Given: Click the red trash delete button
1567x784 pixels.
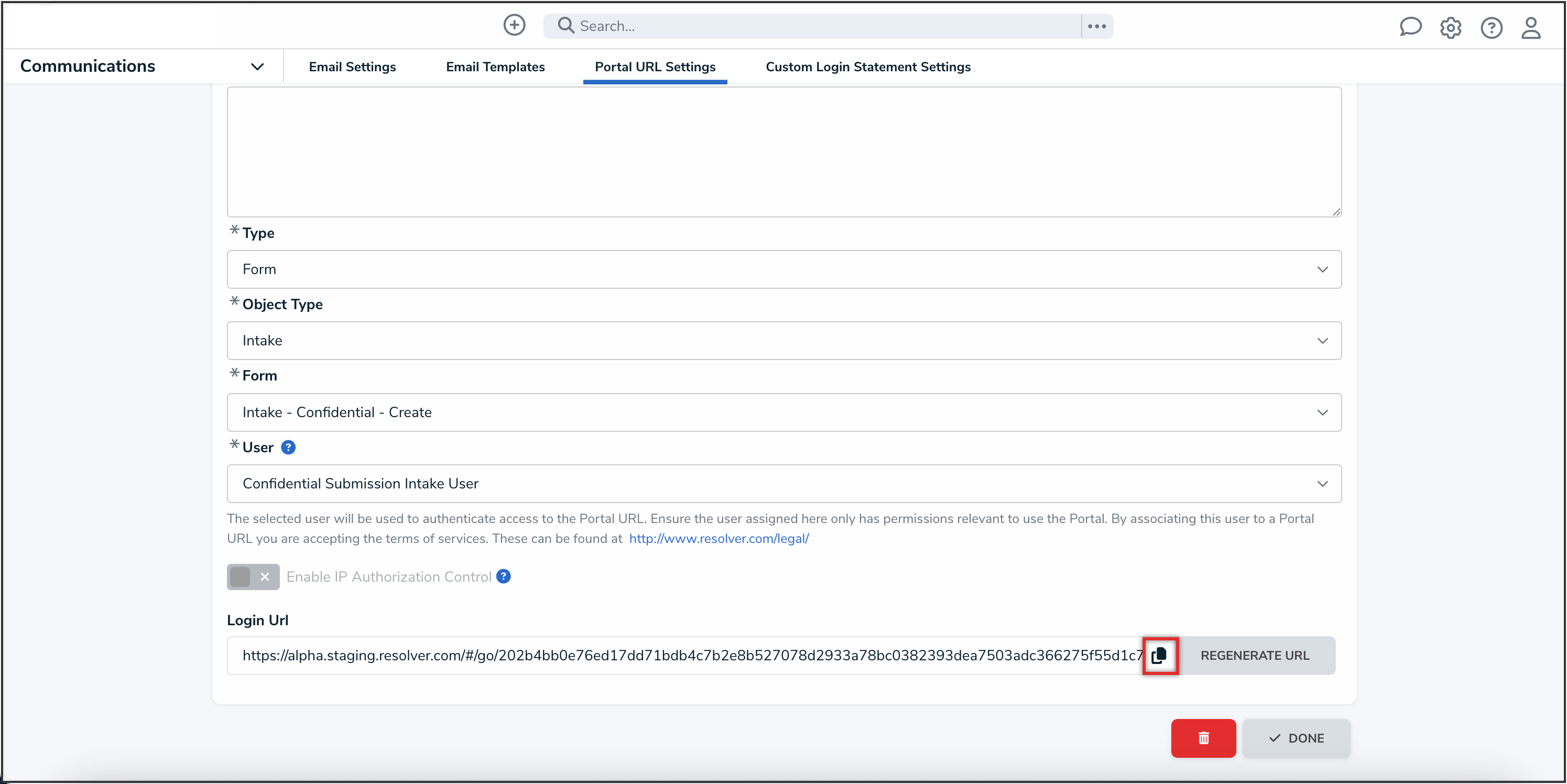Looking at the screenshot, I should pyautogui.click(x=1203, y=738).
